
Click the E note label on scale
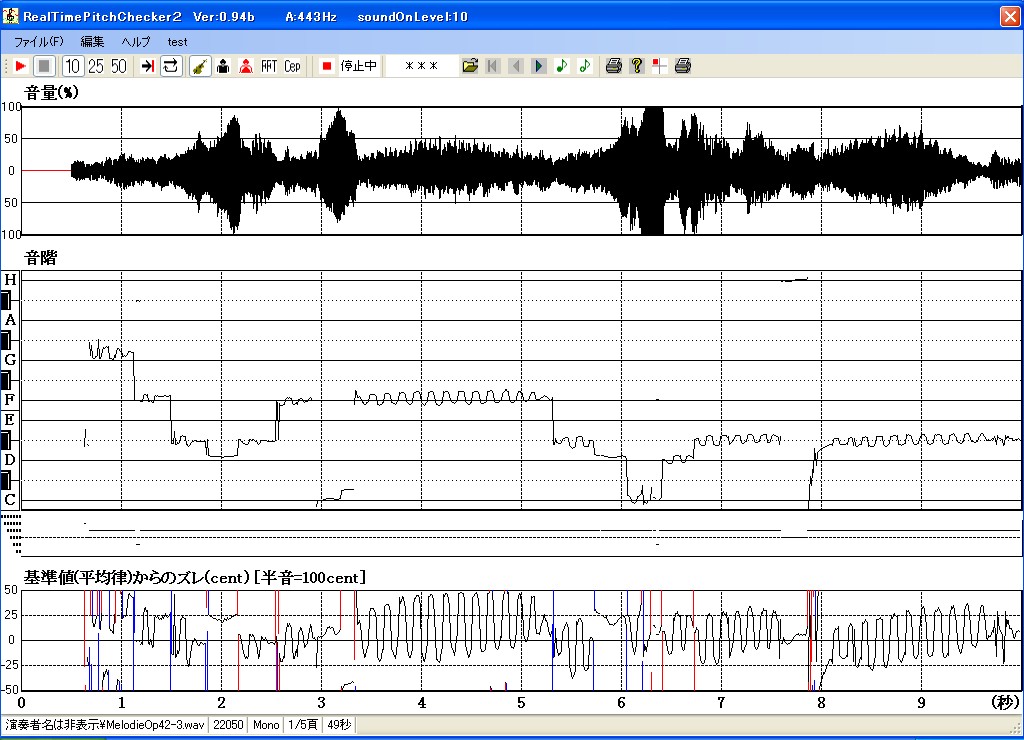coord(10,419)
